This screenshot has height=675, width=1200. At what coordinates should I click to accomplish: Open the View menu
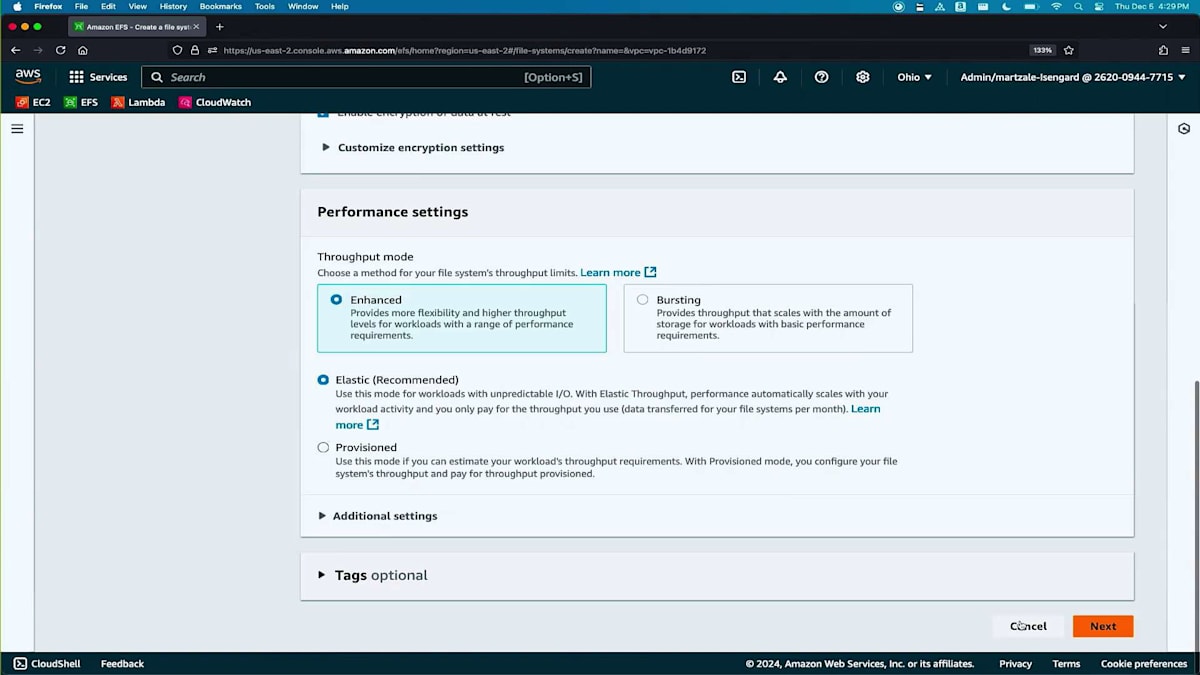click(x=138, y=6)
